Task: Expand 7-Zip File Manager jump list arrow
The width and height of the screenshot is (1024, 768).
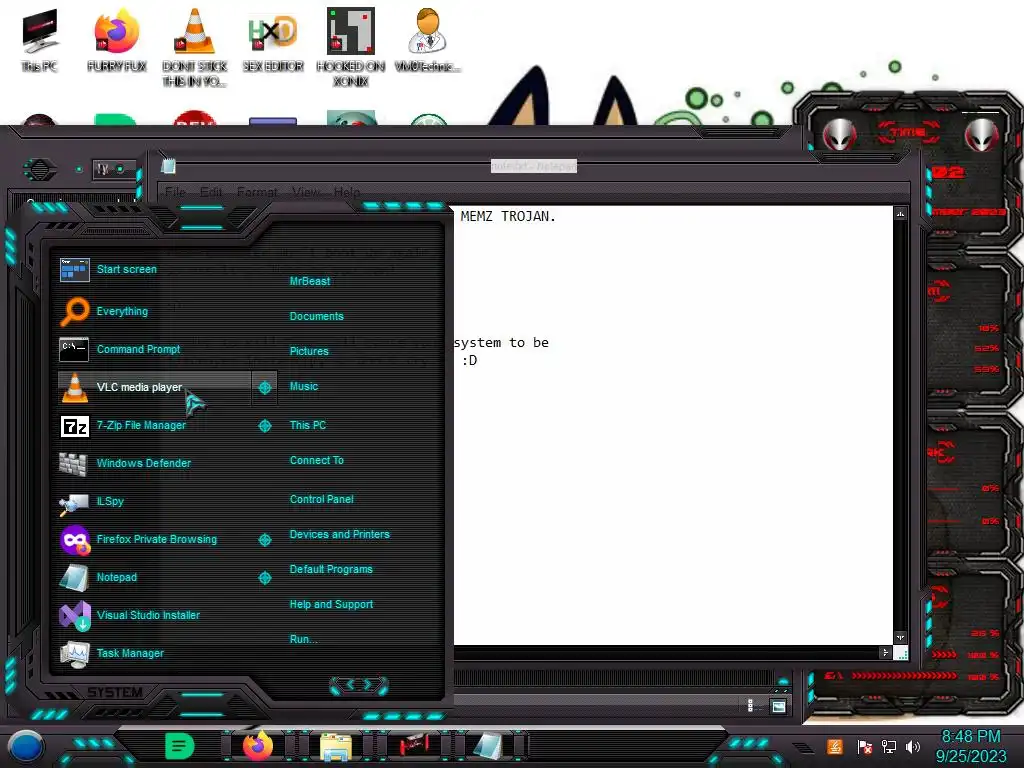Action: (264, 426)
